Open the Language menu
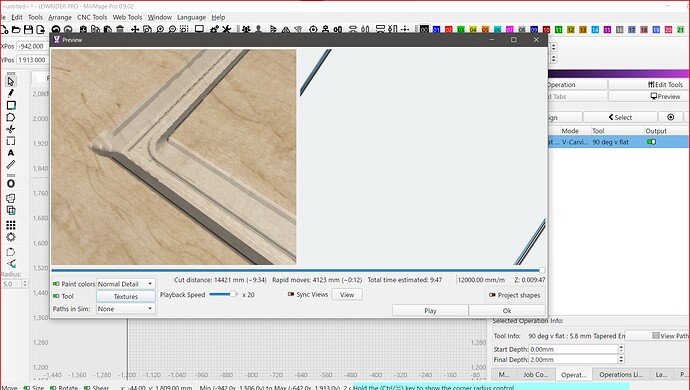The height and width of the screenshot is (390, 690). coord(191,17)
